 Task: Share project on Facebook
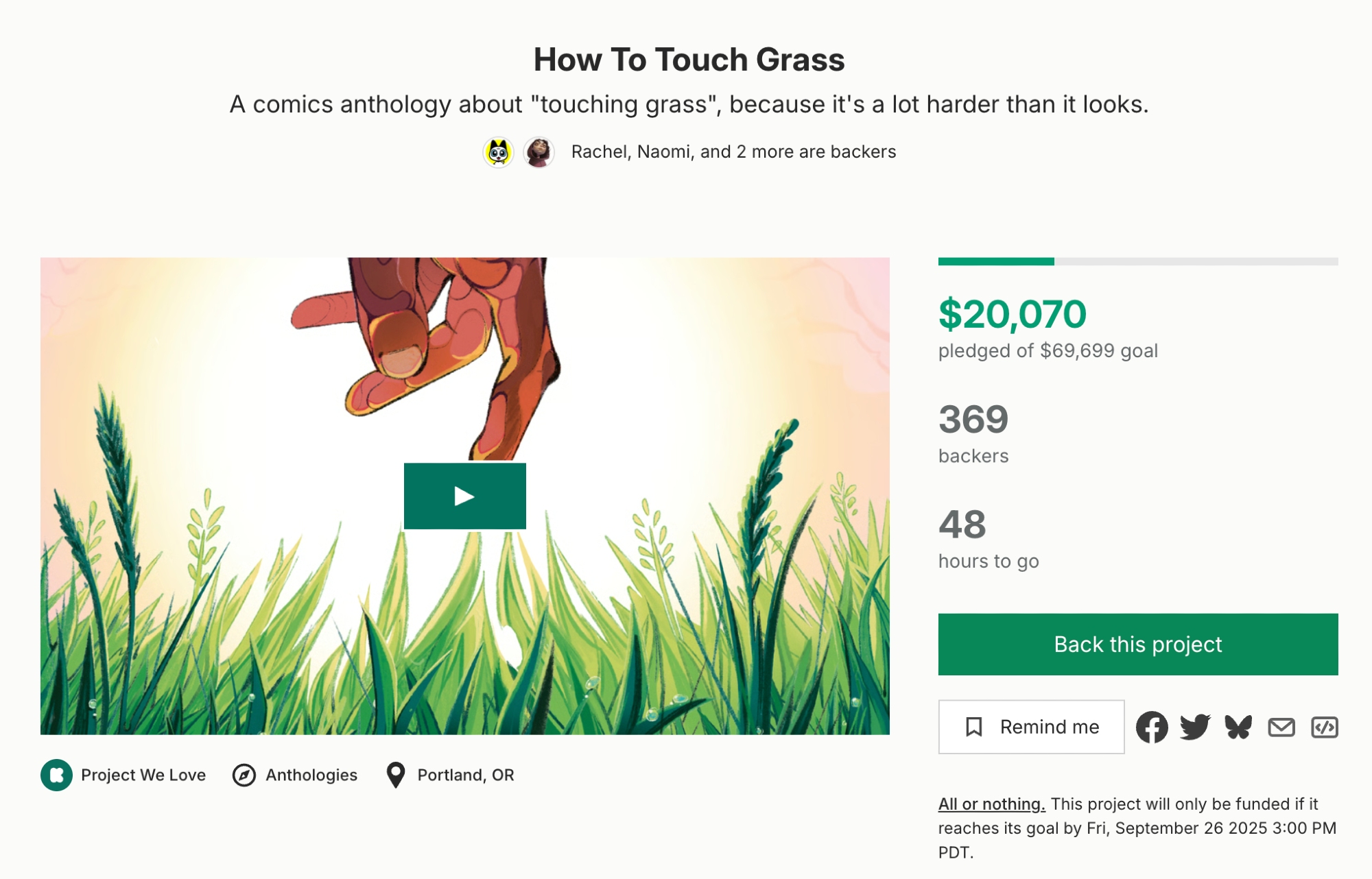[1152, 727]
